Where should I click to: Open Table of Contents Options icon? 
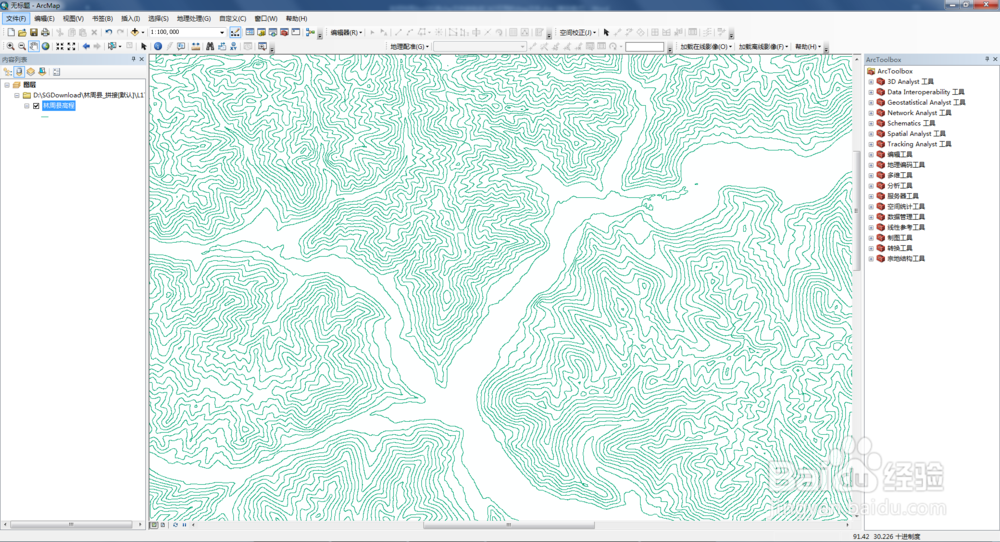pos(57,72)
